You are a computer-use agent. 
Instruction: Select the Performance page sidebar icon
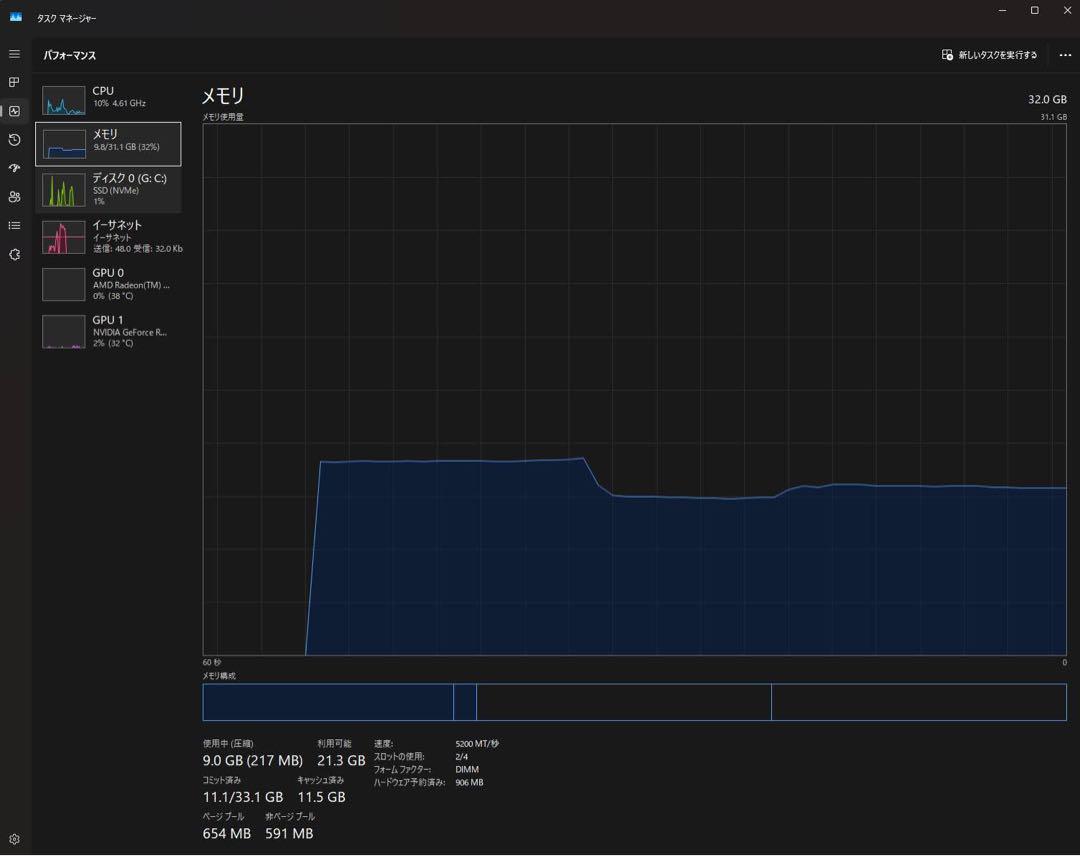coord(14,111)
